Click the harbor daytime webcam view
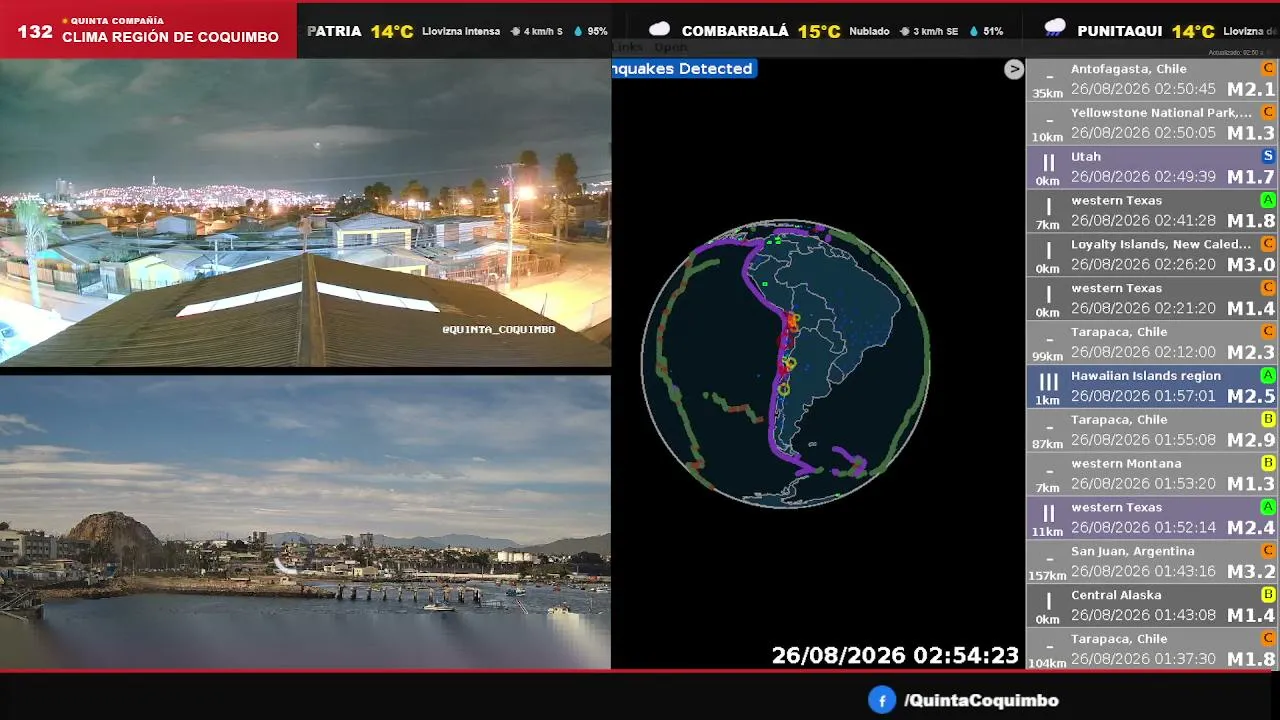This screenshot has width=1280, height=720. point(305,522)
